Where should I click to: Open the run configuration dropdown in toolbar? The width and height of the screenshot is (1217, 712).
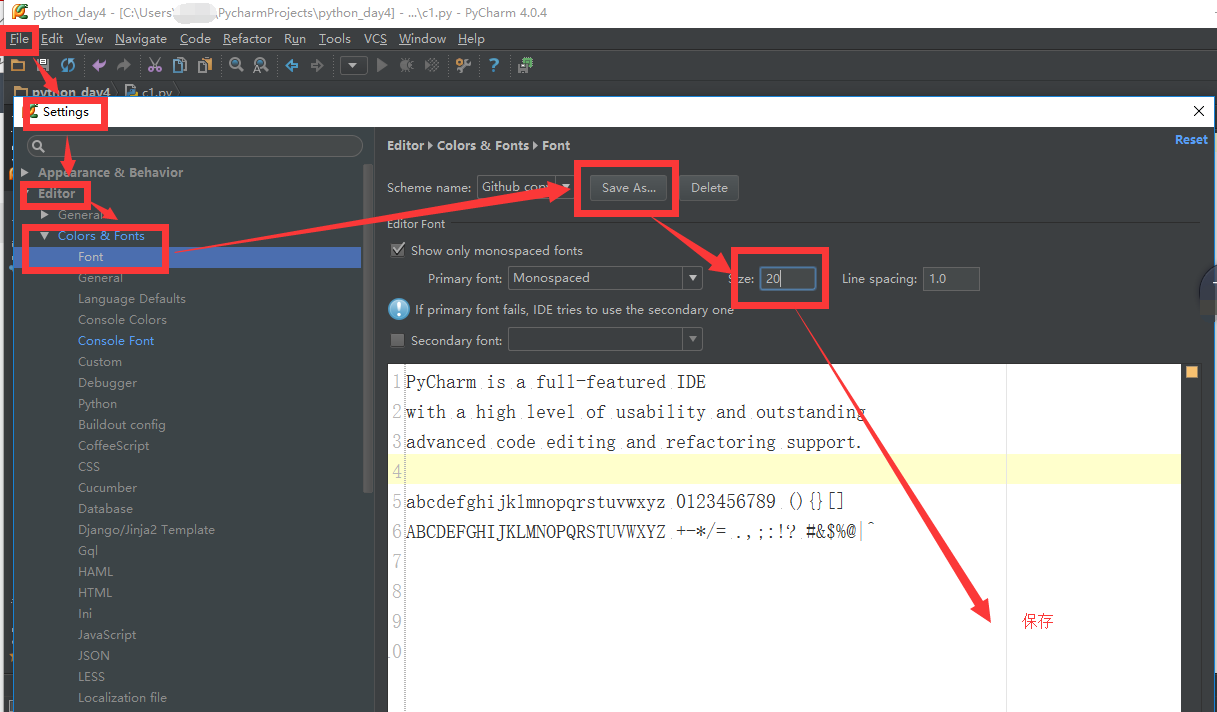[x=354, y=65]
